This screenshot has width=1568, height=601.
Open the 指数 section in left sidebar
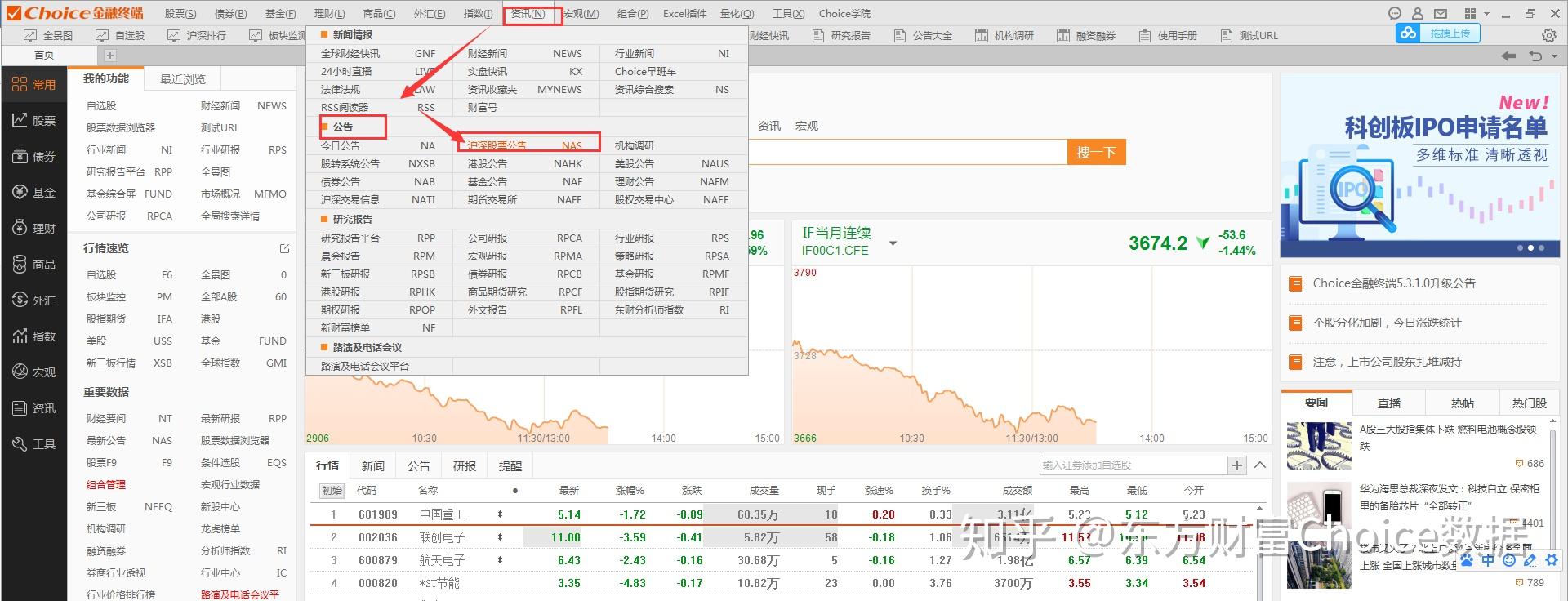[33, 336]
